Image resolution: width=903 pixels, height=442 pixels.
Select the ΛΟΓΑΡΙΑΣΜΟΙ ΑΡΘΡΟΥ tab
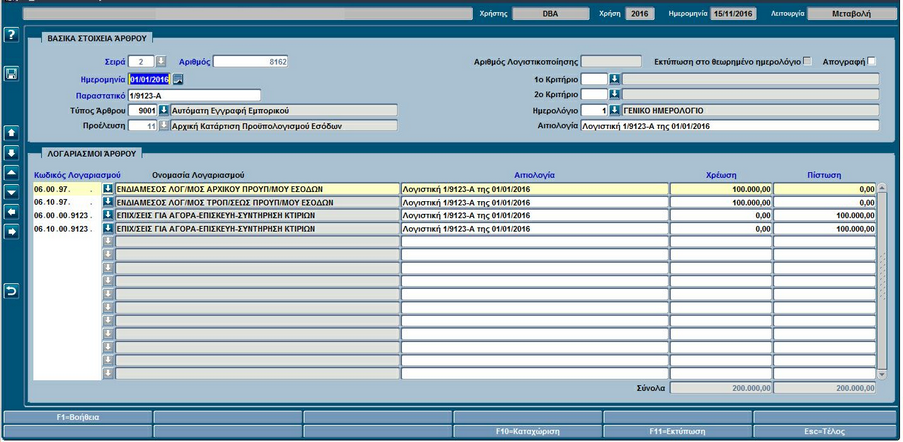point(92,154)
